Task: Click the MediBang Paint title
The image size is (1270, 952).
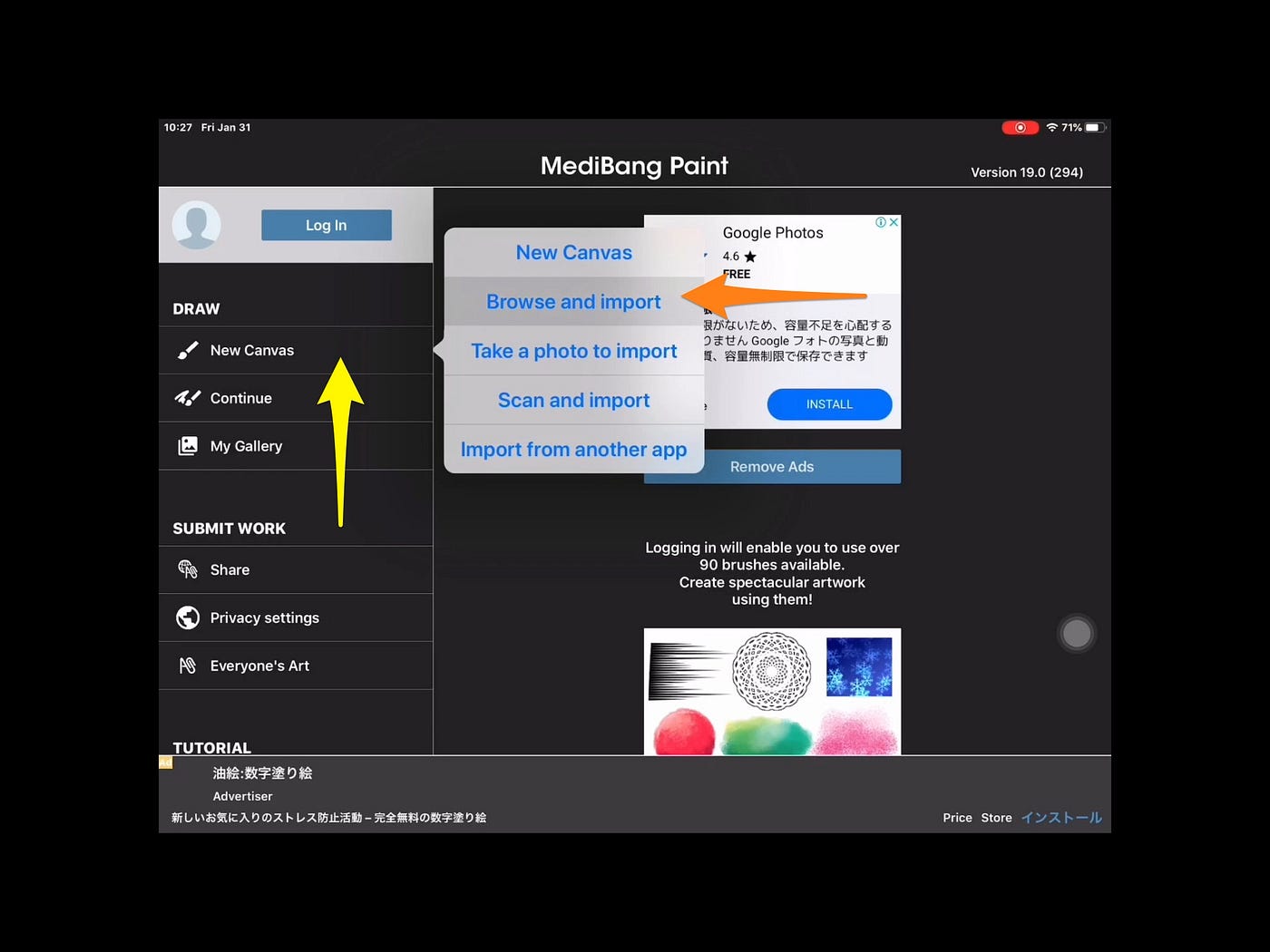Action: point(634,166)
